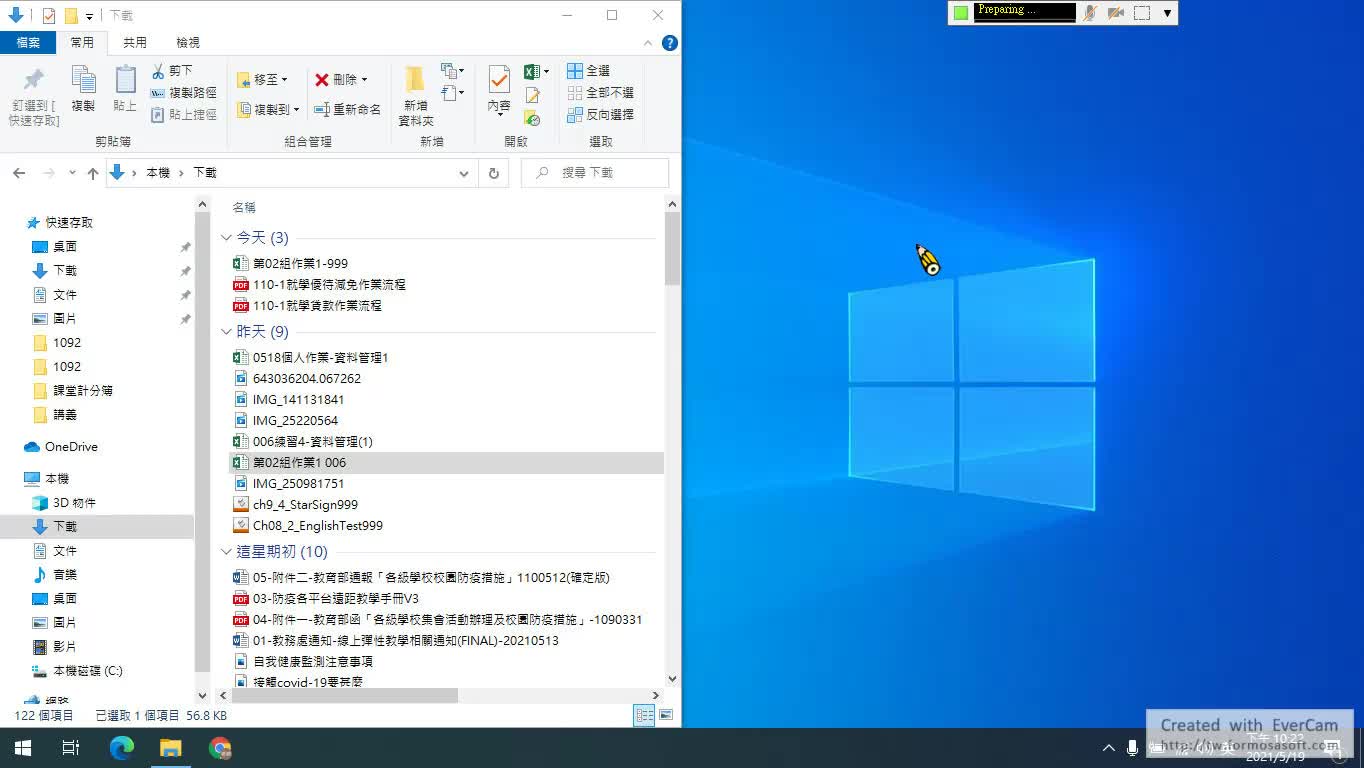Click 貼上捷徑 in the ribbon
Image resolution: width=1364 pixels, height=768 pixels.
(183, 115)
